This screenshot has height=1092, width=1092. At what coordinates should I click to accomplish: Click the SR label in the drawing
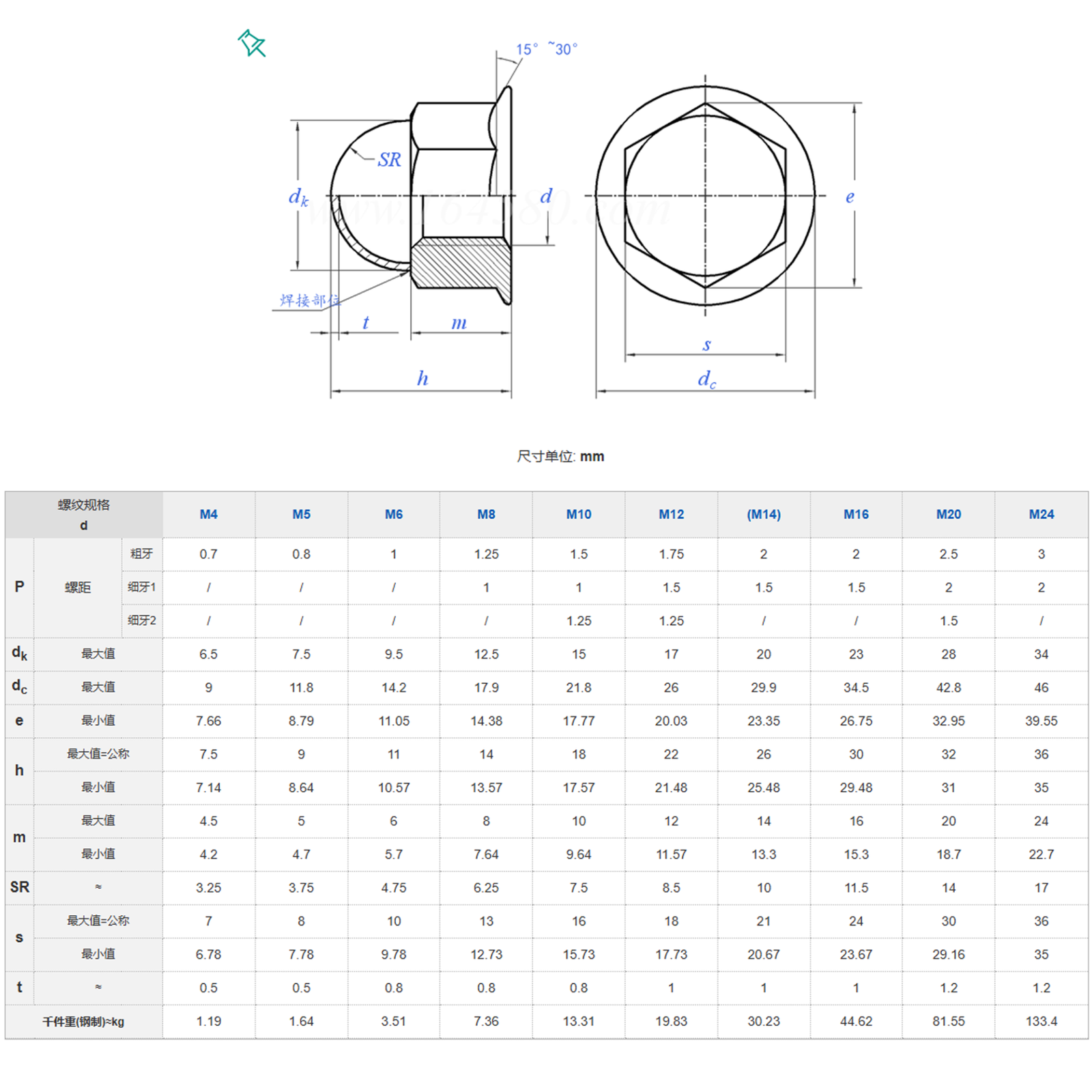pos(390,160)
